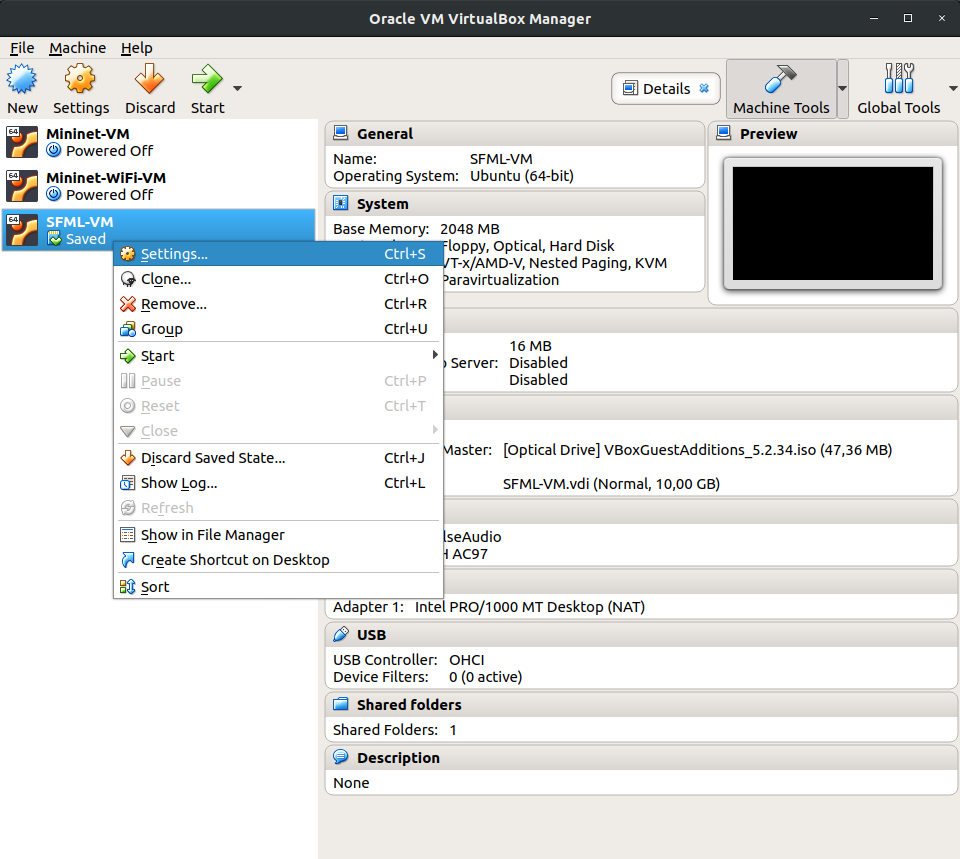
Task: Click the SFML-VM preview thumbnail
Action: [832, 223]
